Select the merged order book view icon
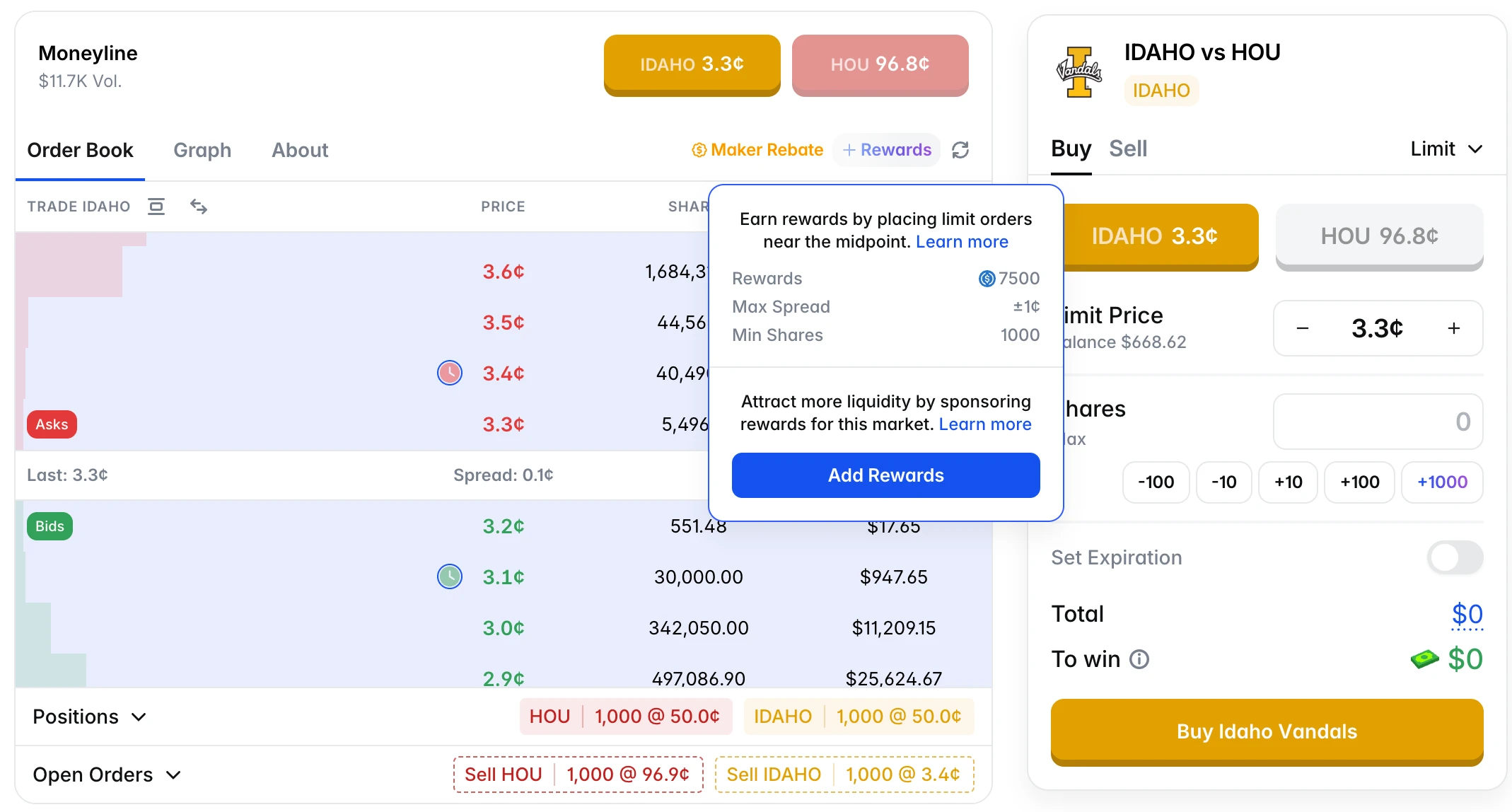Screen dimensions: 1512x812 [156, 207]
